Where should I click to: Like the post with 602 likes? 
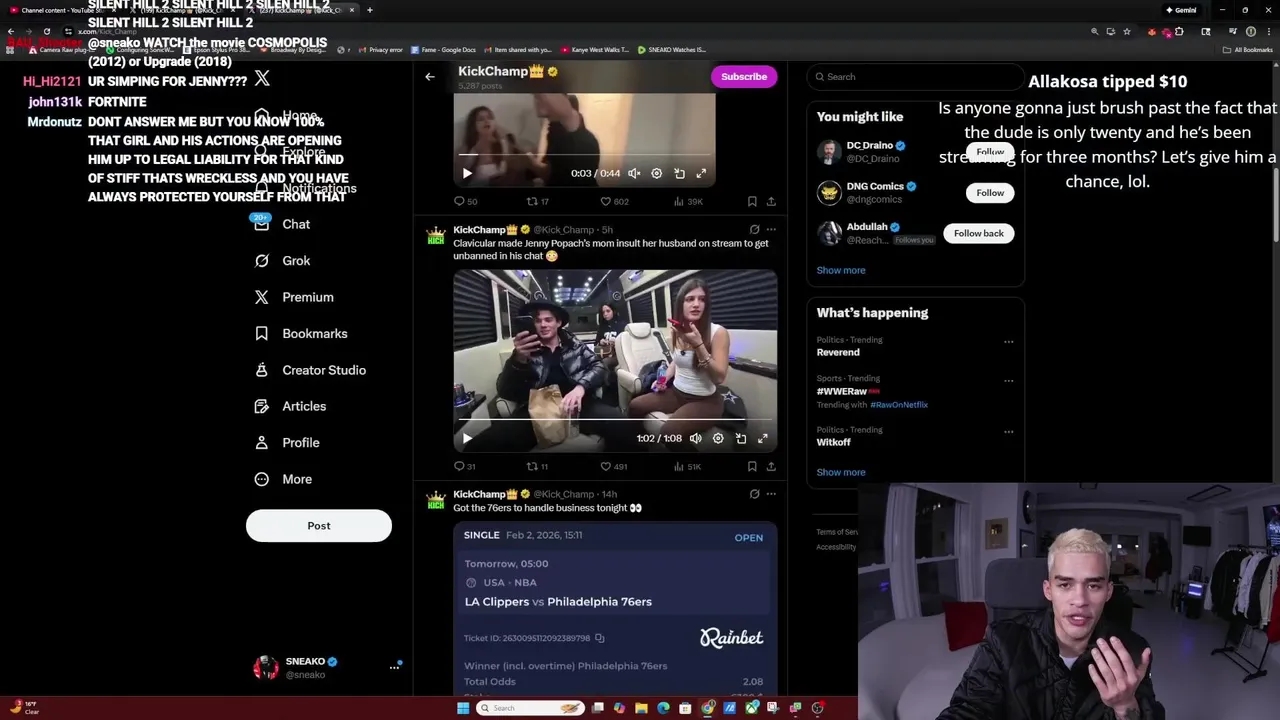click(x=614, y=201)
